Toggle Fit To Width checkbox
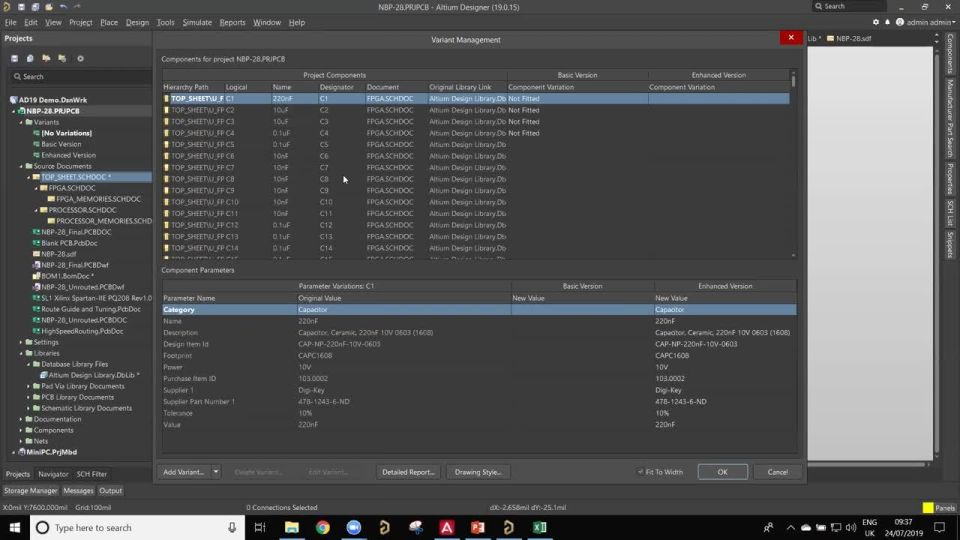 click(x=640, y=472)
